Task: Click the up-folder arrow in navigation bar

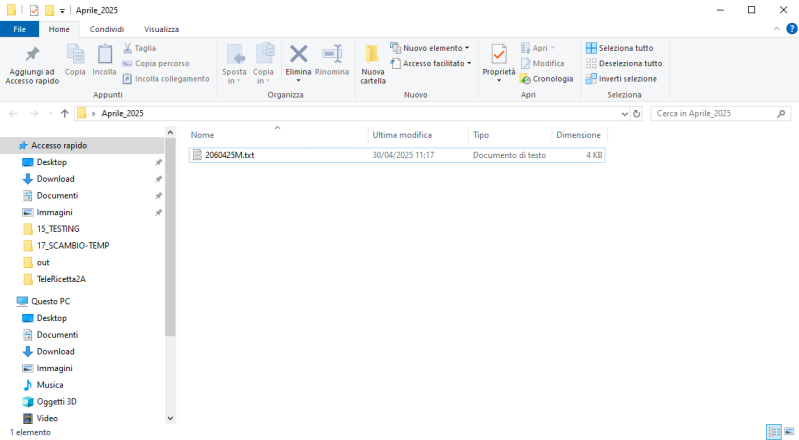Action: point(65,113)
